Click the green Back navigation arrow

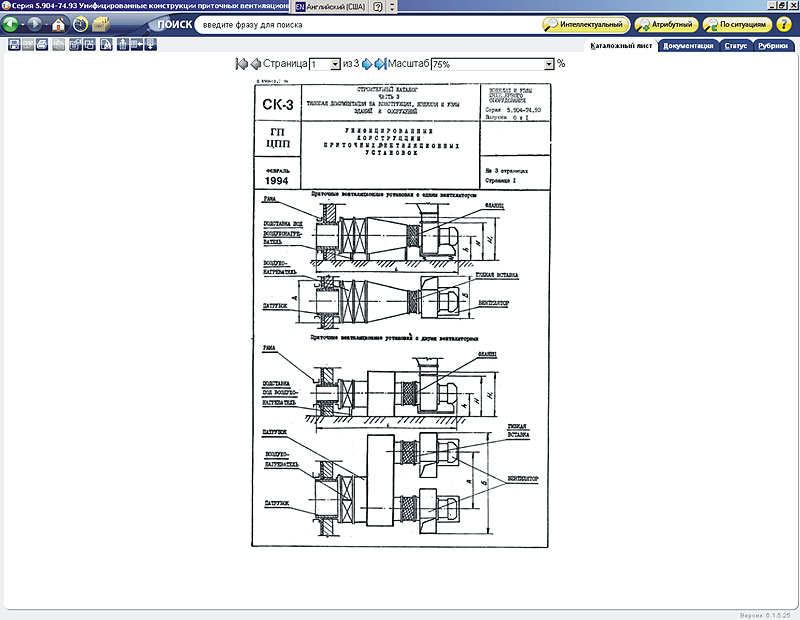tap(12, 24)
